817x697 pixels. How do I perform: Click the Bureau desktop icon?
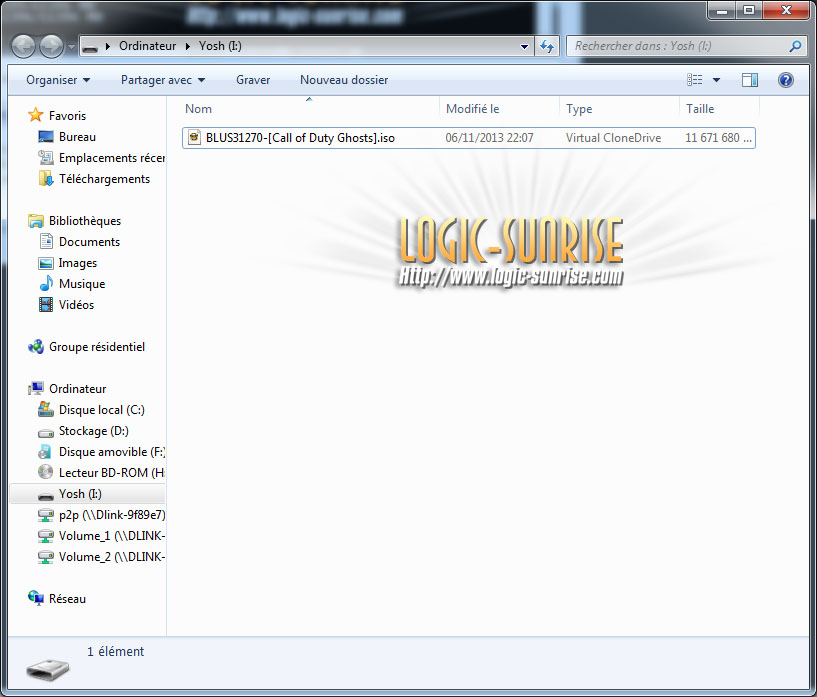click(x=46, y=136)
